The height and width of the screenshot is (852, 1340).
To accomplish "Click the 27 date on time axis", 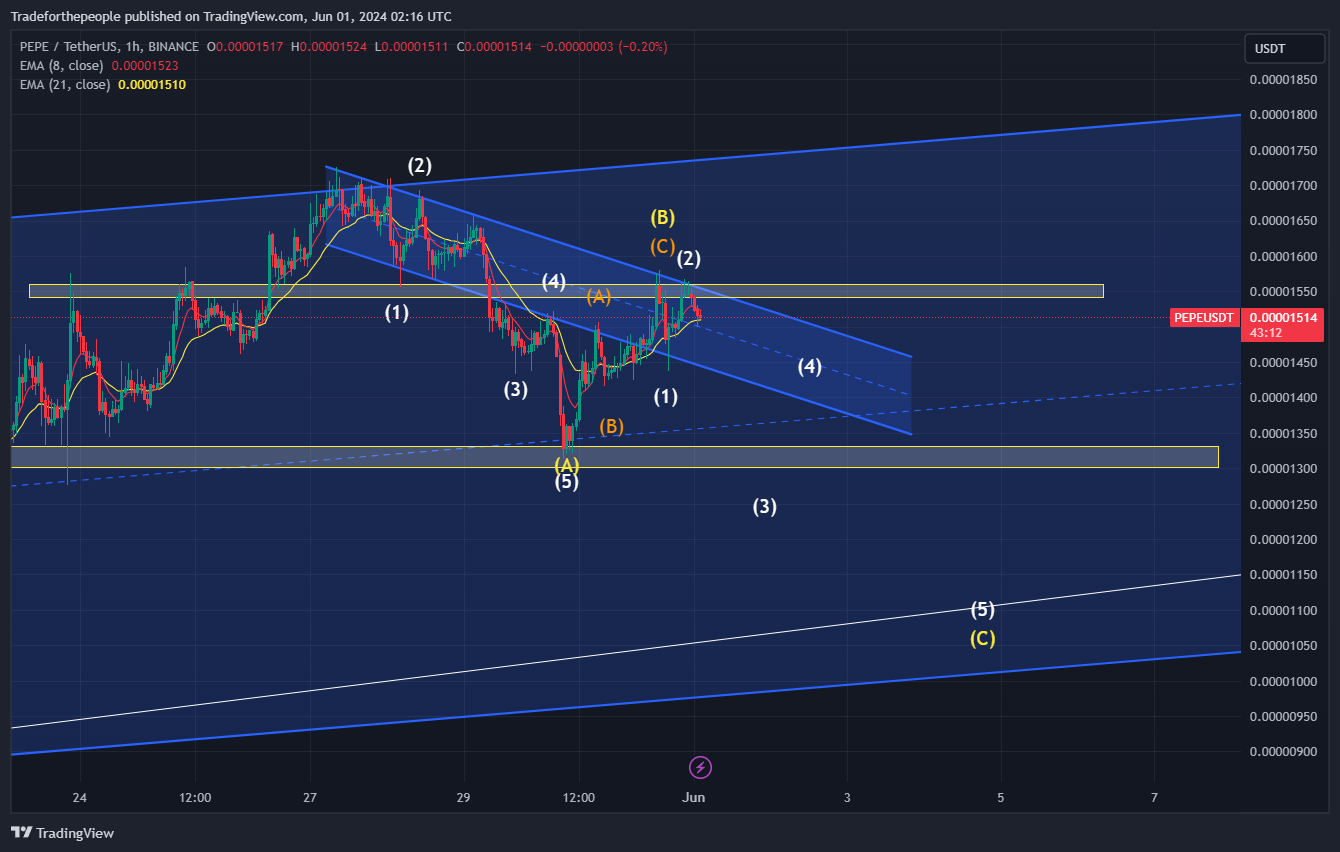I will point(310,798).
